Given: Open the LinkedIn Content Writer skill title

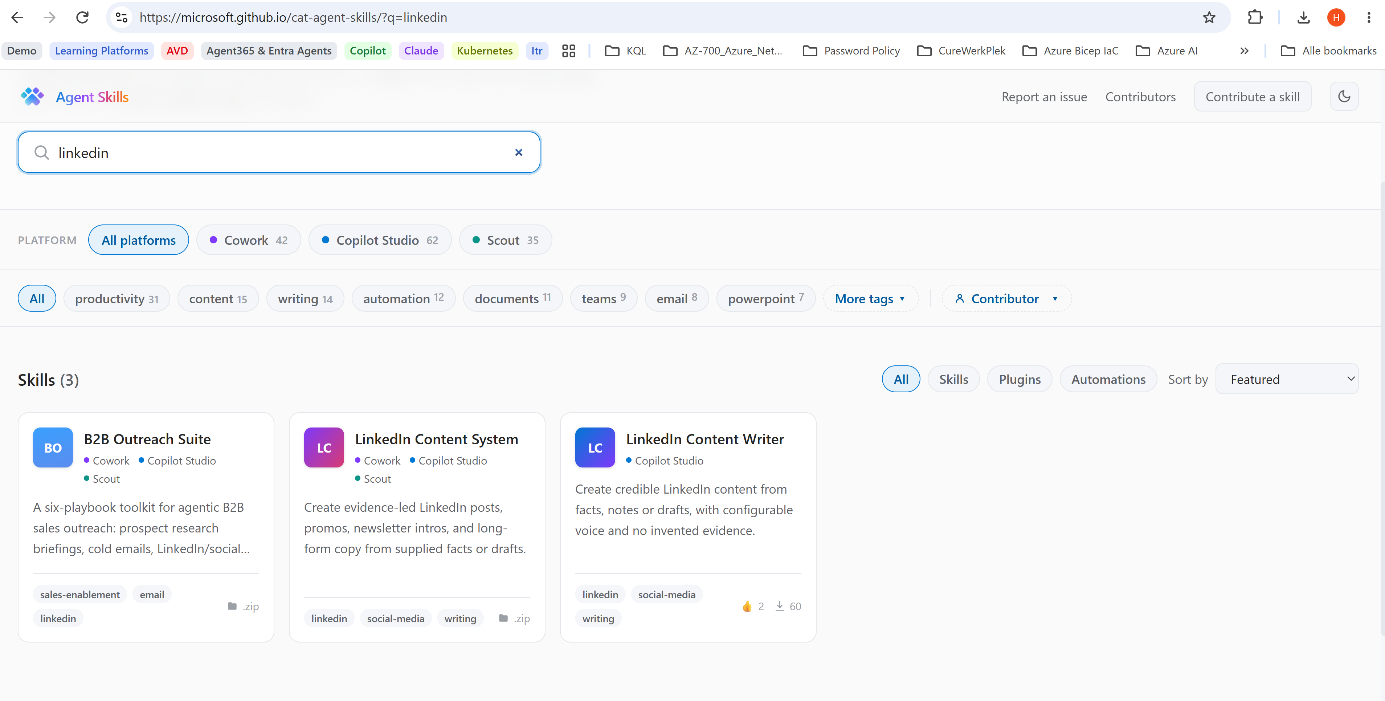Looking at the screenshot, I should [705, 439].
